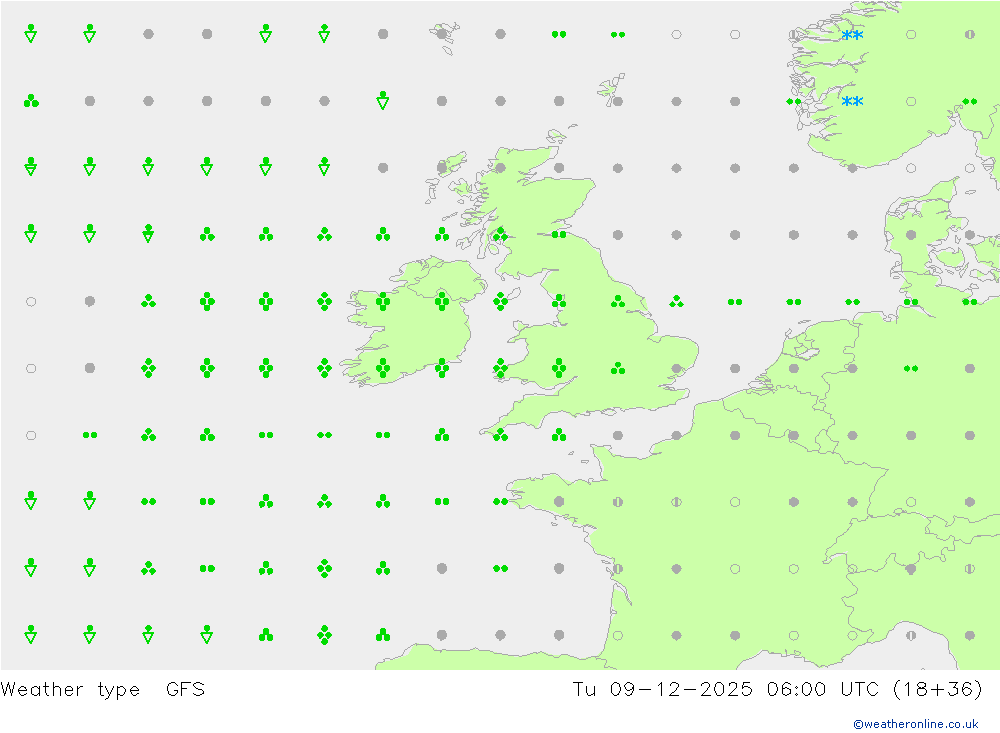Click the southern blue snow symbol over Norway
The height and width of the screenshot is (733, 1000).
[x=852, y=101]
